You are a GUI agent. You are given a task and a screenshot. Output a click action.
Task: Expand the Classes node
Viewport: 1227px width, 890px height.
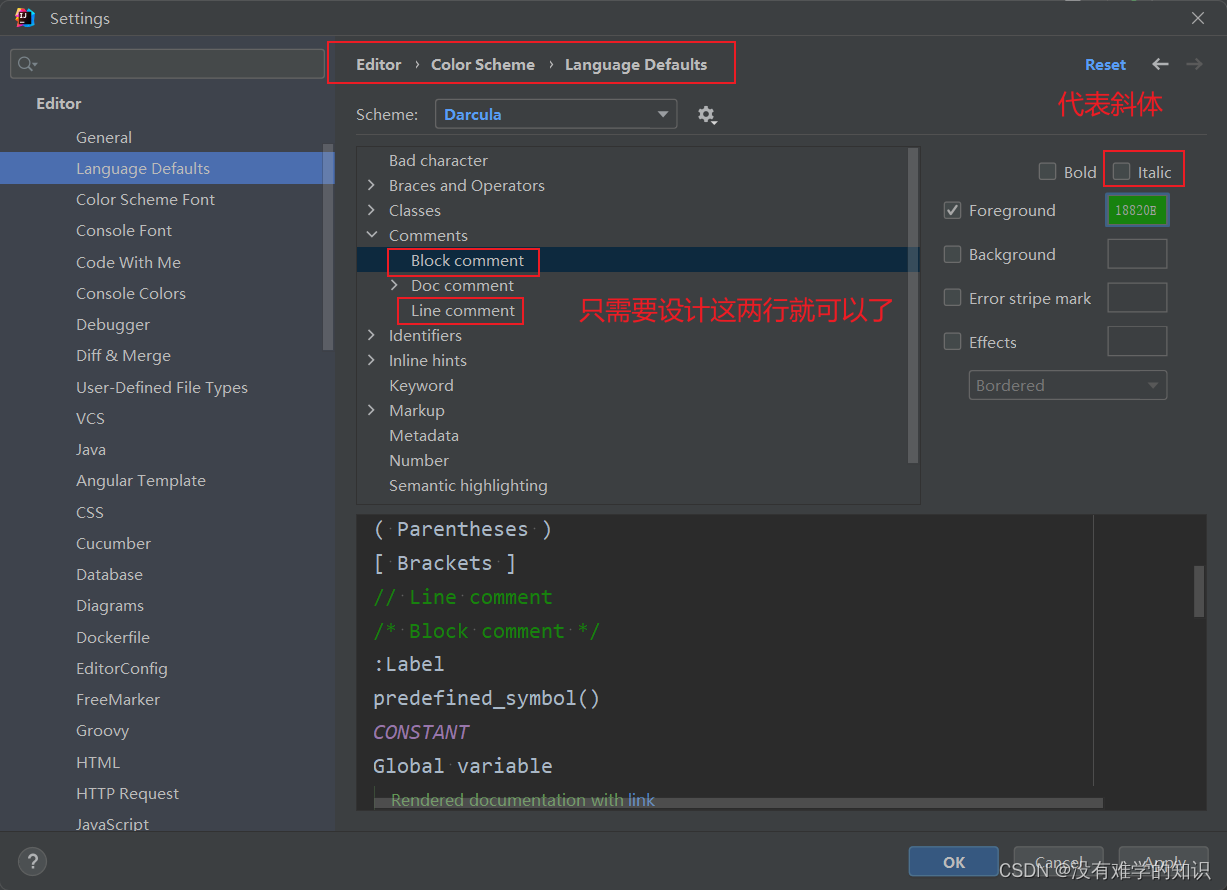point(371,210)
